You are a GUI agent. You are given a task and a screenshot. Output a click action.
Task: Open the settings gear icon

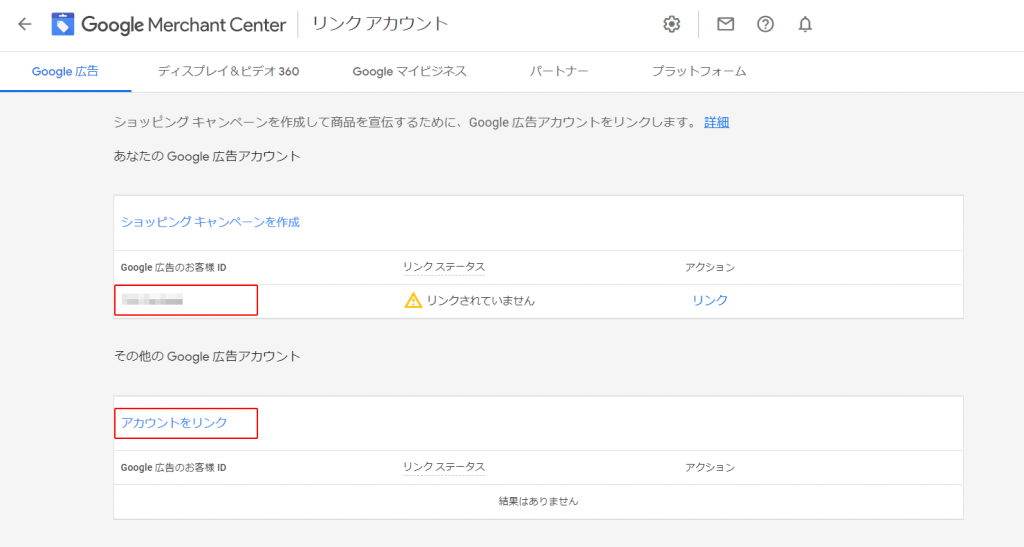tap(671, 25)
